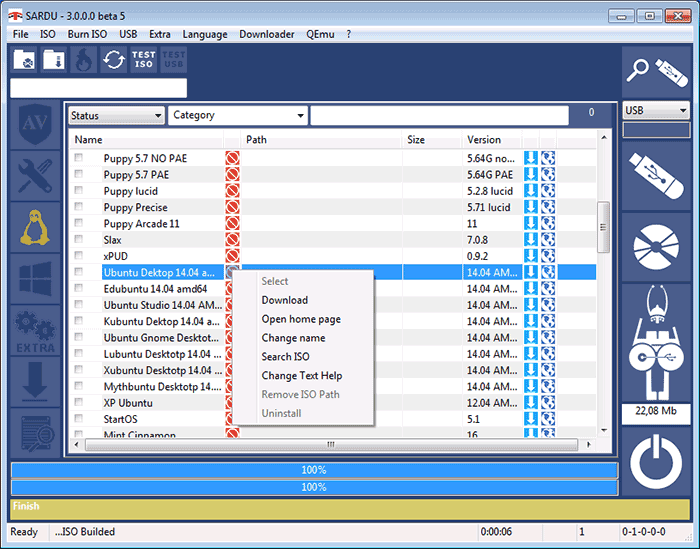Choose Open home page in context menu
Screen dimensions: 700x549
[303, 319]
